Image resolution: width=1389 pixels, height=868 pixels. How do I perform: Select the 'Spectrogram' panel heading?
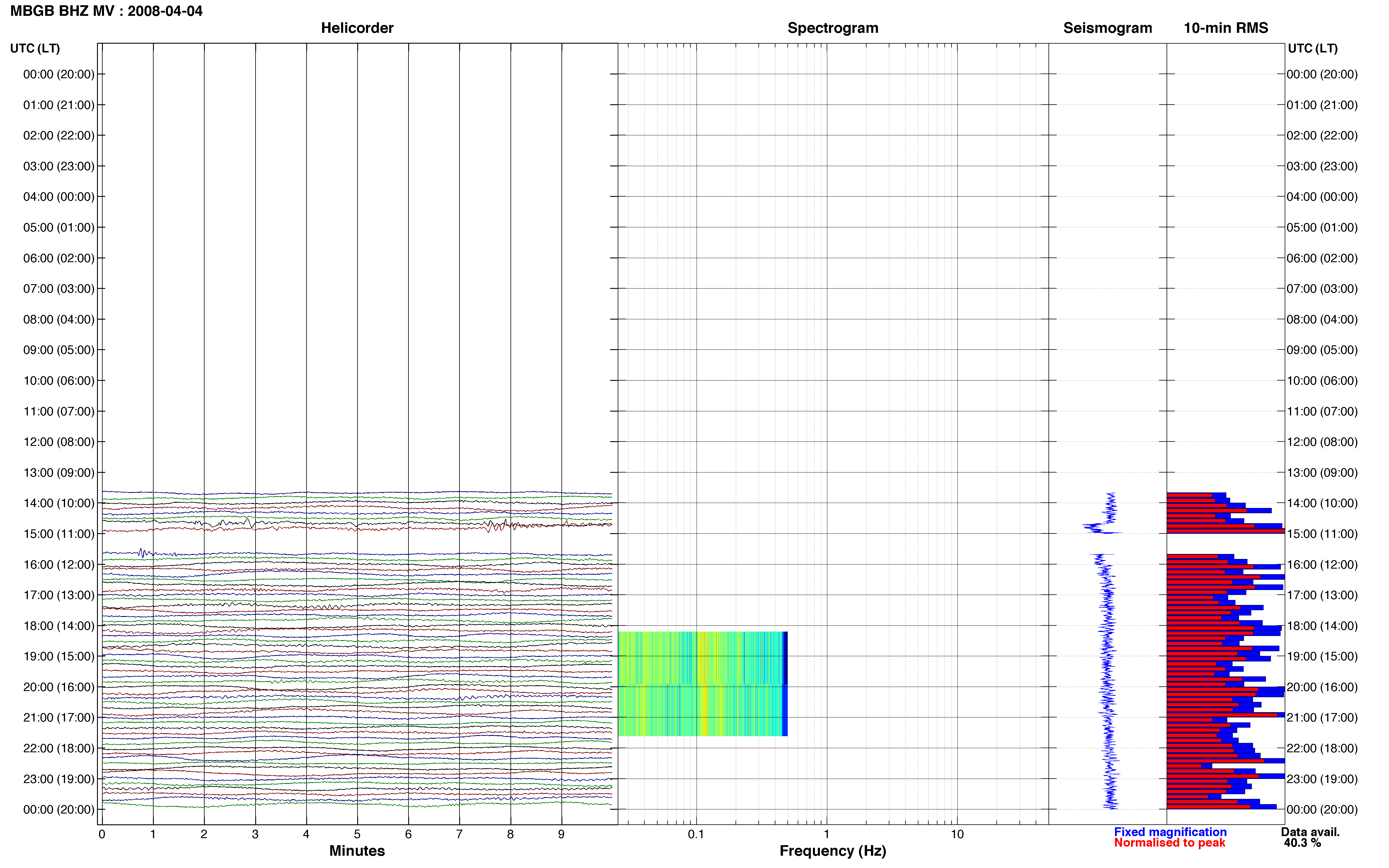pyautogui.click(x=833, y=28)
